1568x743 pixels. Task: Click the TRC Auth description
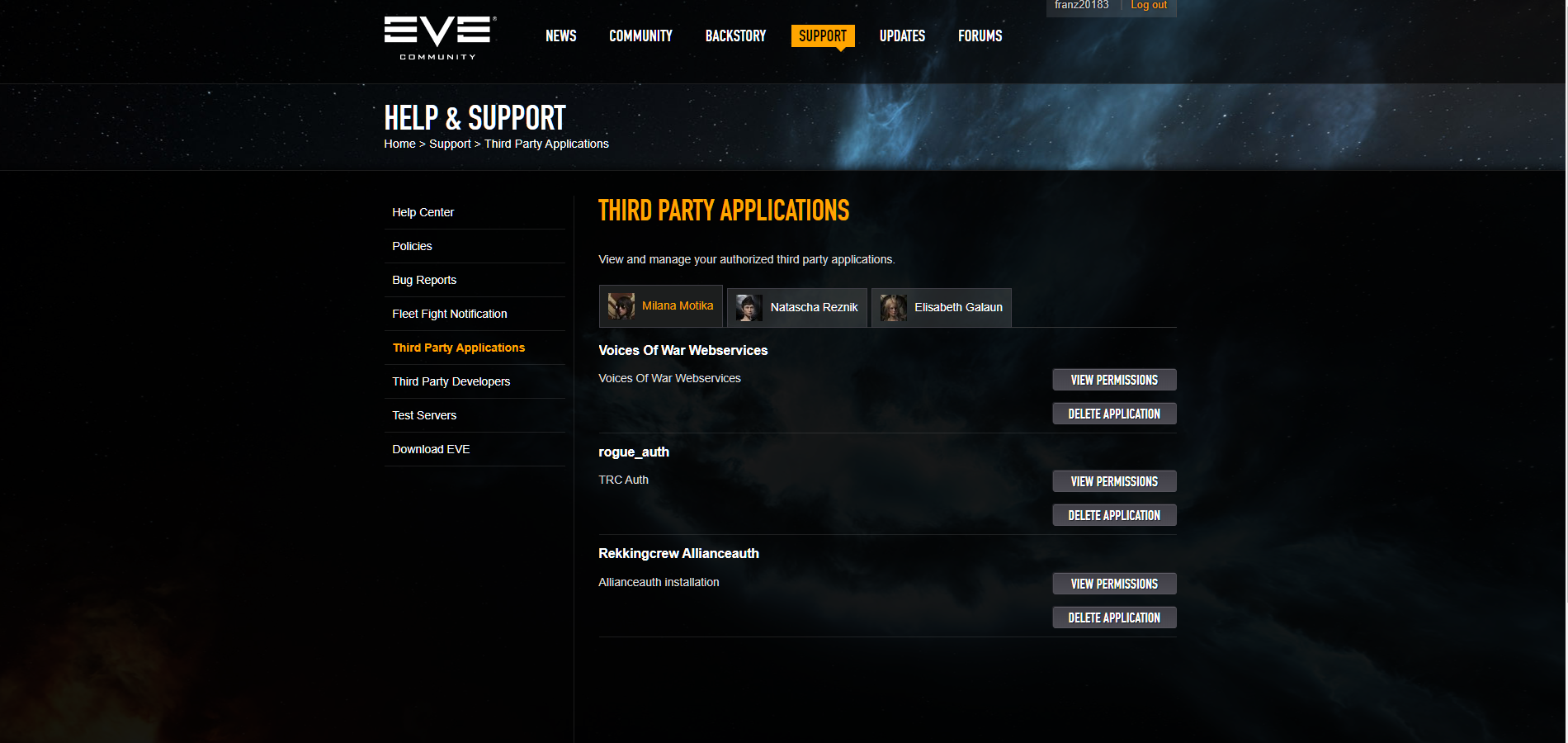click(623, 480)
